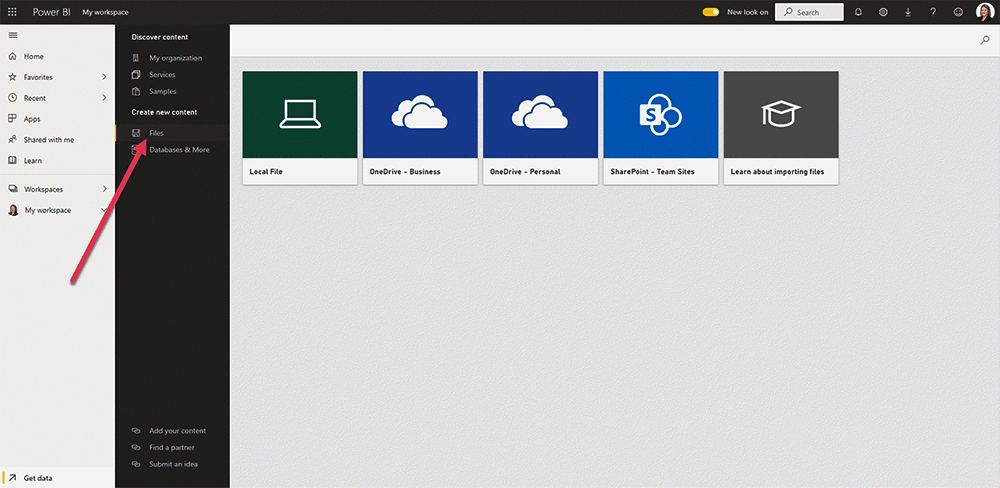The width and height of the screenshot is (1000, 488).
Task: Open the settings gear icon
Action: pos(883,12)
